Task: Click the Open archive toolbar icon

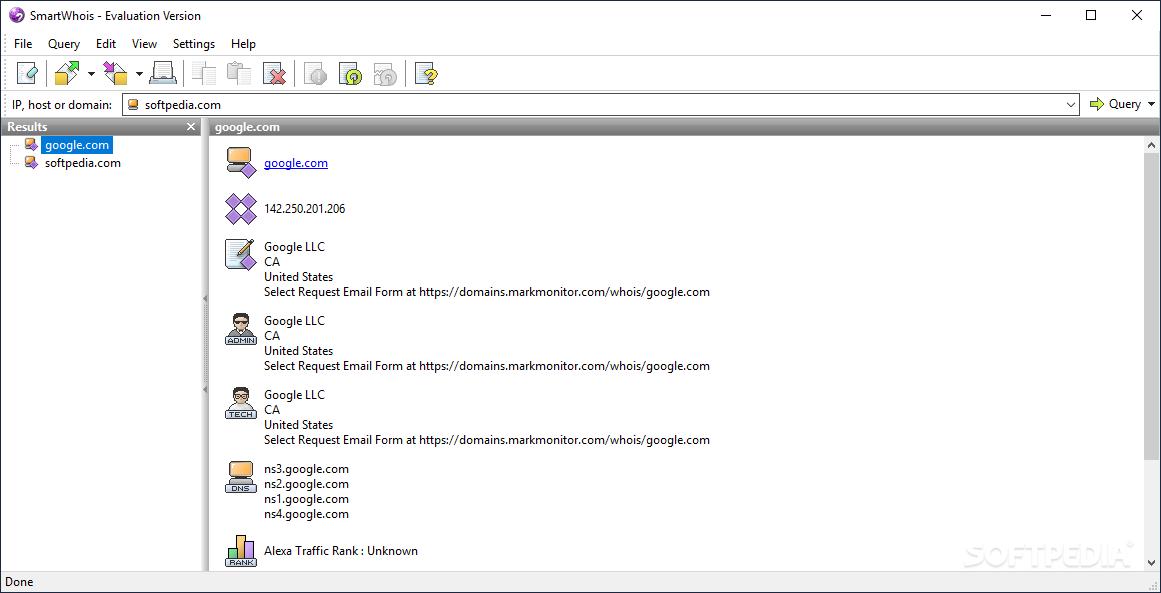Action: [x=67, y=73]
